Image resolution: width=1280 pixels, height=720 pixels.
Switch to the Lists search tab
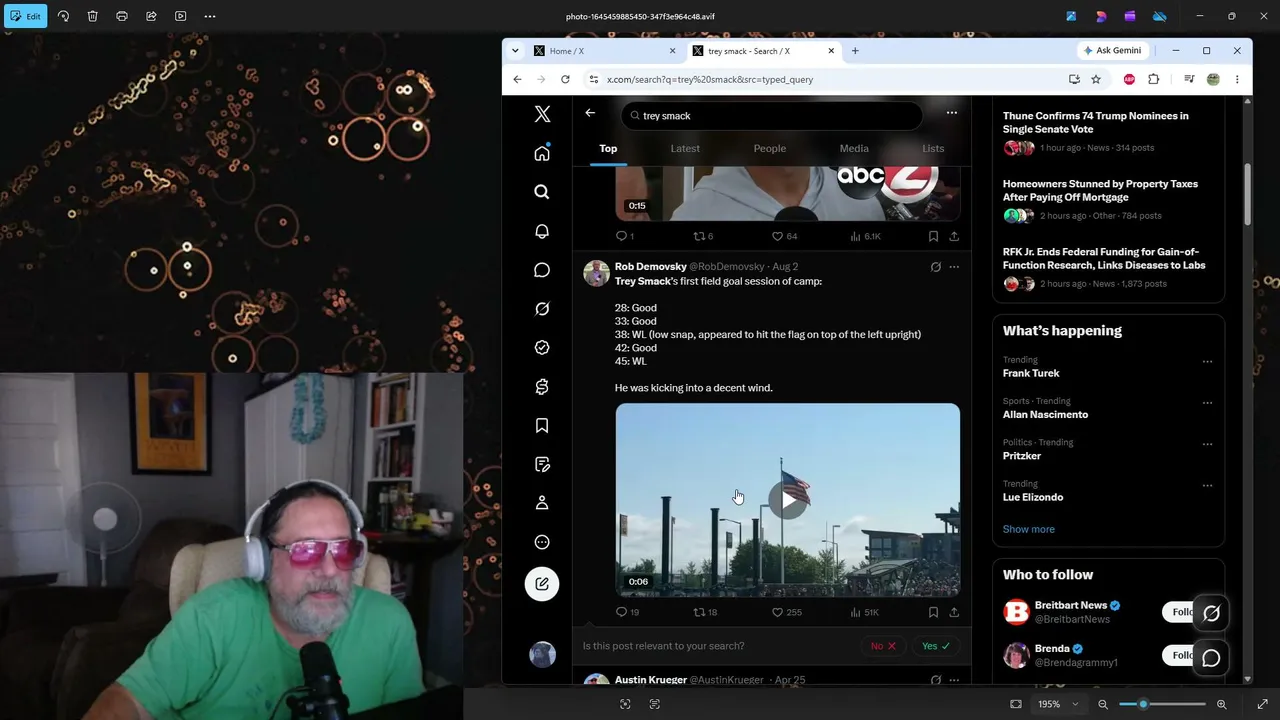point(933,148)
